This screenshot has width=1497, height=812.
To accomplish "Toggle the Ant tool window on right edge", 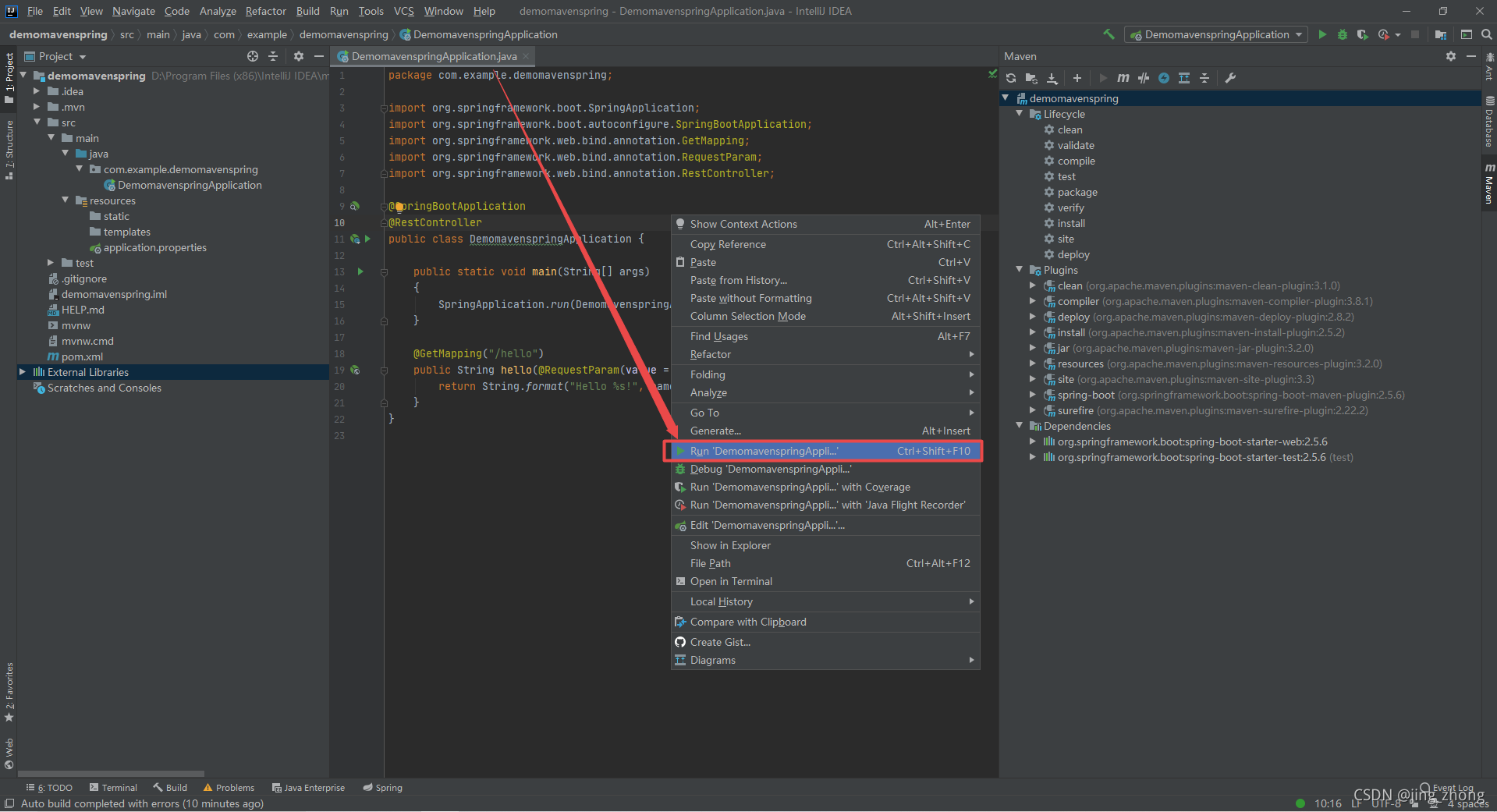I will [x=1489, y=66].
